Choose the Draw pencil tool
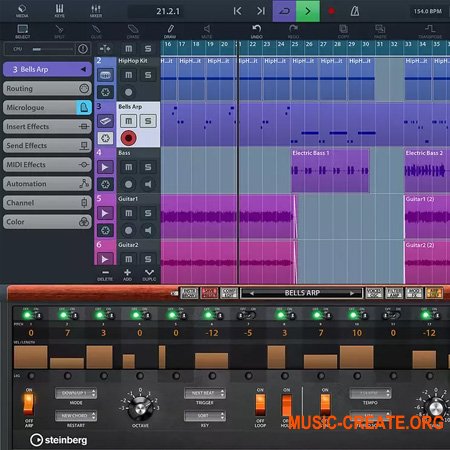 [170, 31]
